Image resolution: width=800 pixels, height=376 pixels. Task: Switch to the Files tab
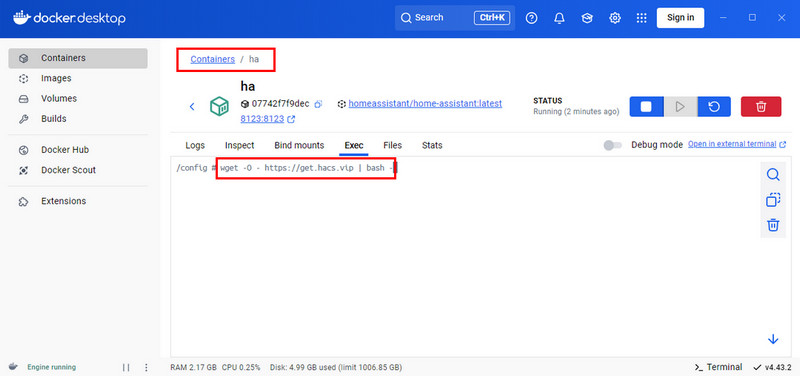coord(392,145)
